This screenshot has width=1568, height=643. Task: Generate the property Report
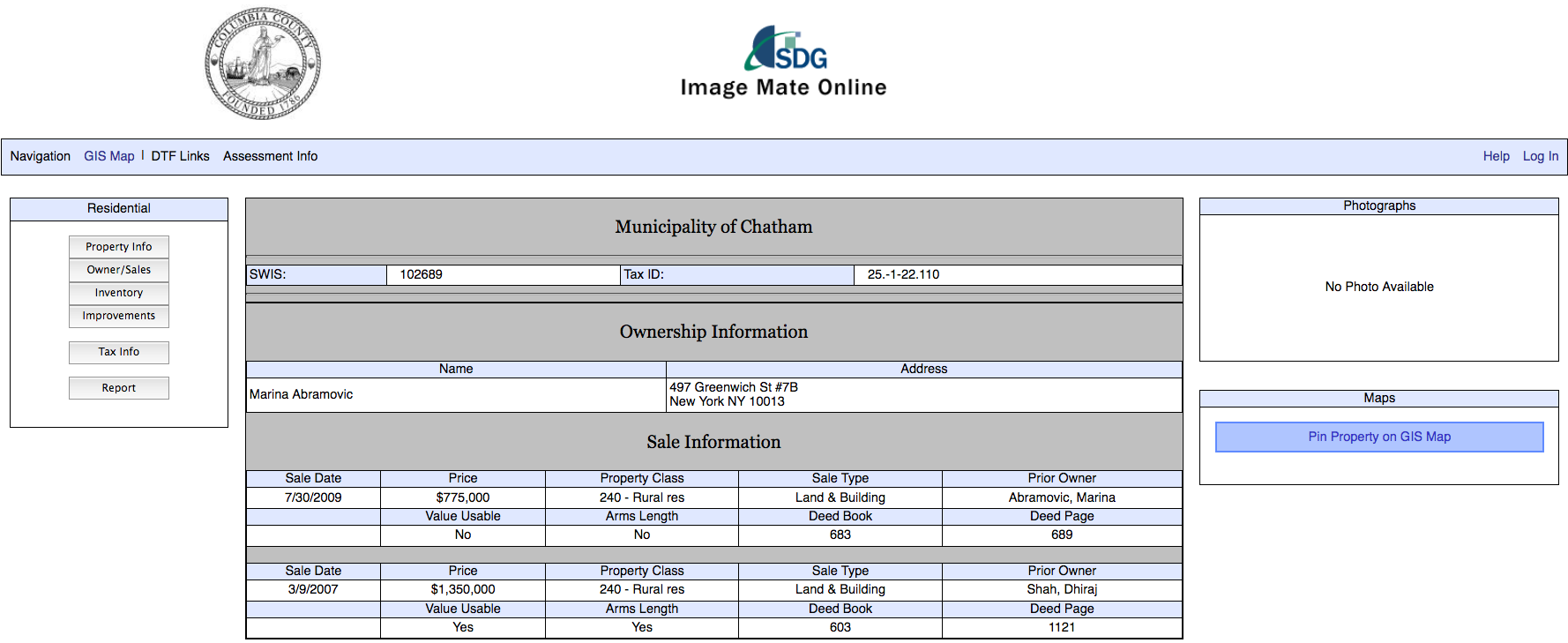click(119, 388)
